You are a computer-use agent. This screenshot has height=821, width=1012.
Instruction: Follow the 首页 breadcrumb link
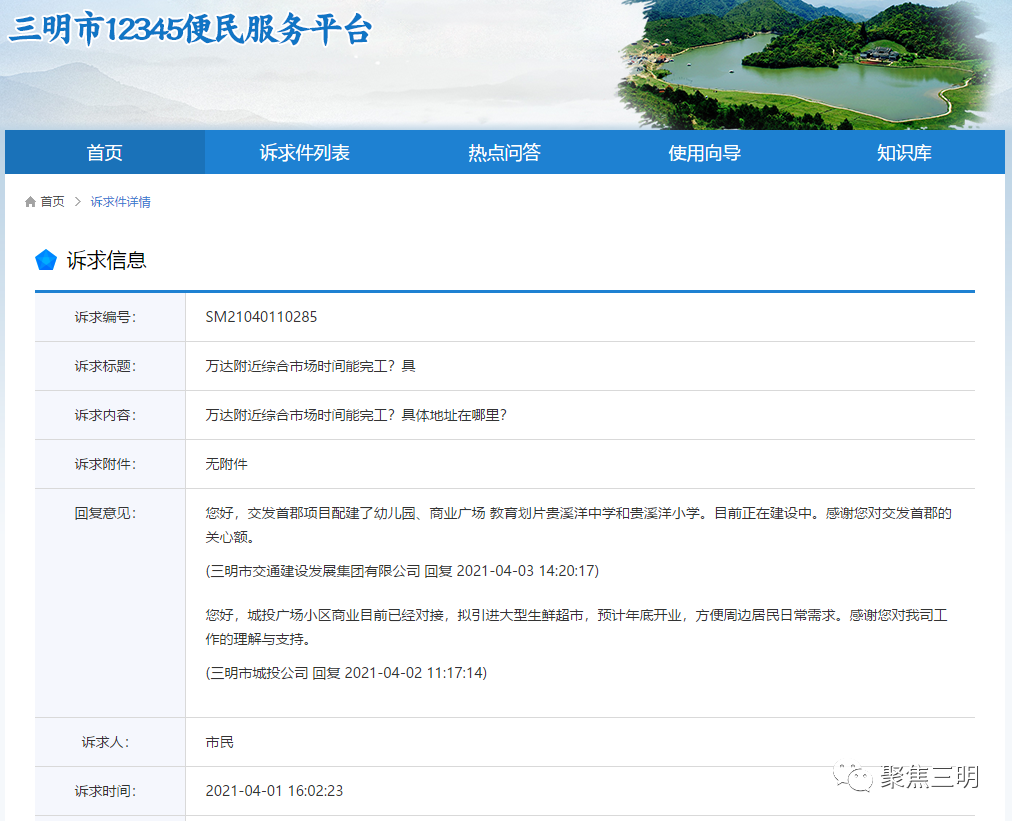click(x=52, y=202)
